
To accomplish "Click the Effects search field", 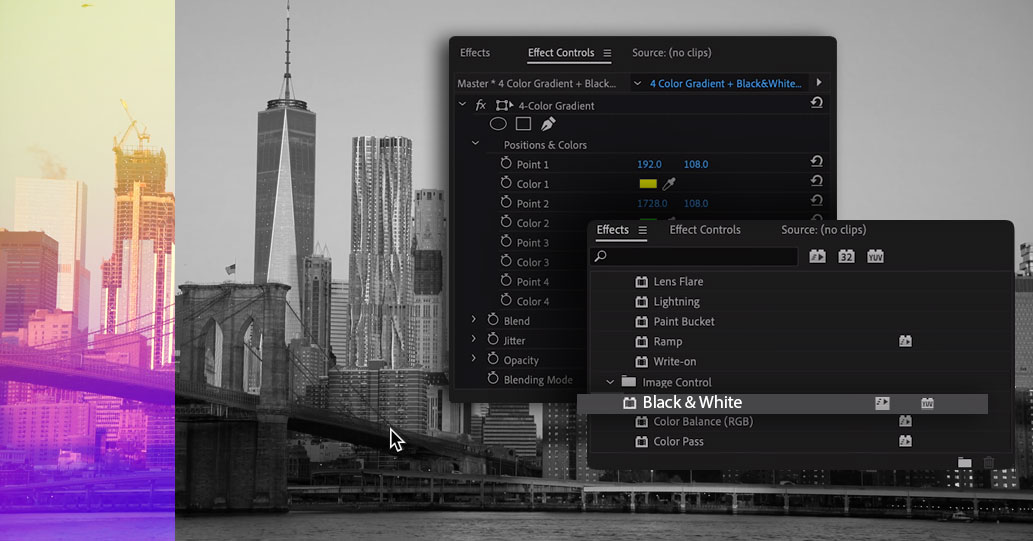I will (x=700, y=257).
